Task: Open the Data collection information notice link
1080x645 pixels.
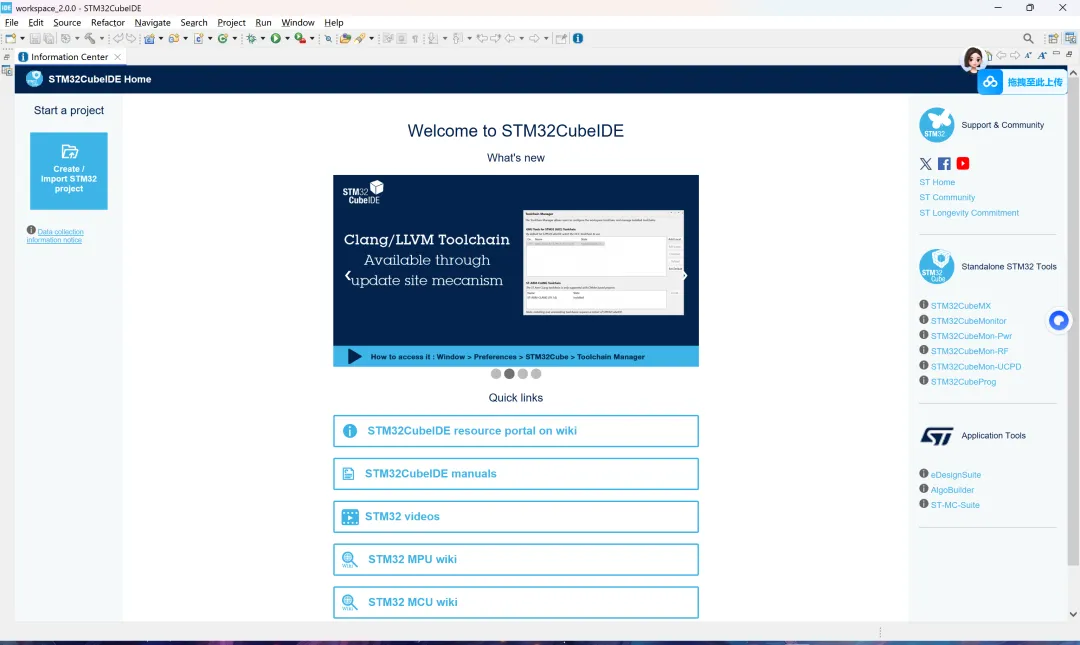Action: 55,236
